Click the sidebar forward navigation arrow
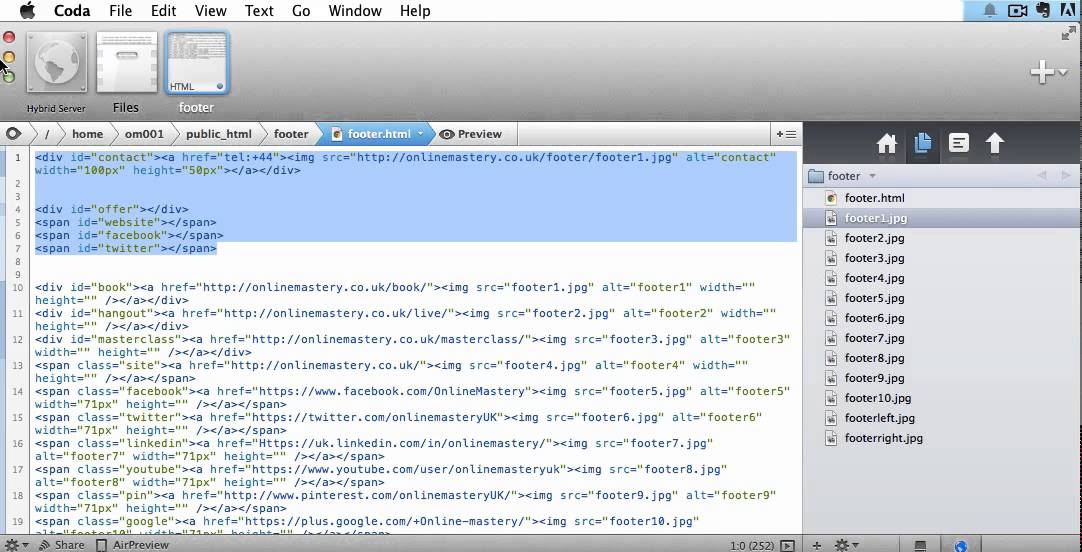Image resolution: width=1082 pixels, height=552 pixels. point(1065,176)
